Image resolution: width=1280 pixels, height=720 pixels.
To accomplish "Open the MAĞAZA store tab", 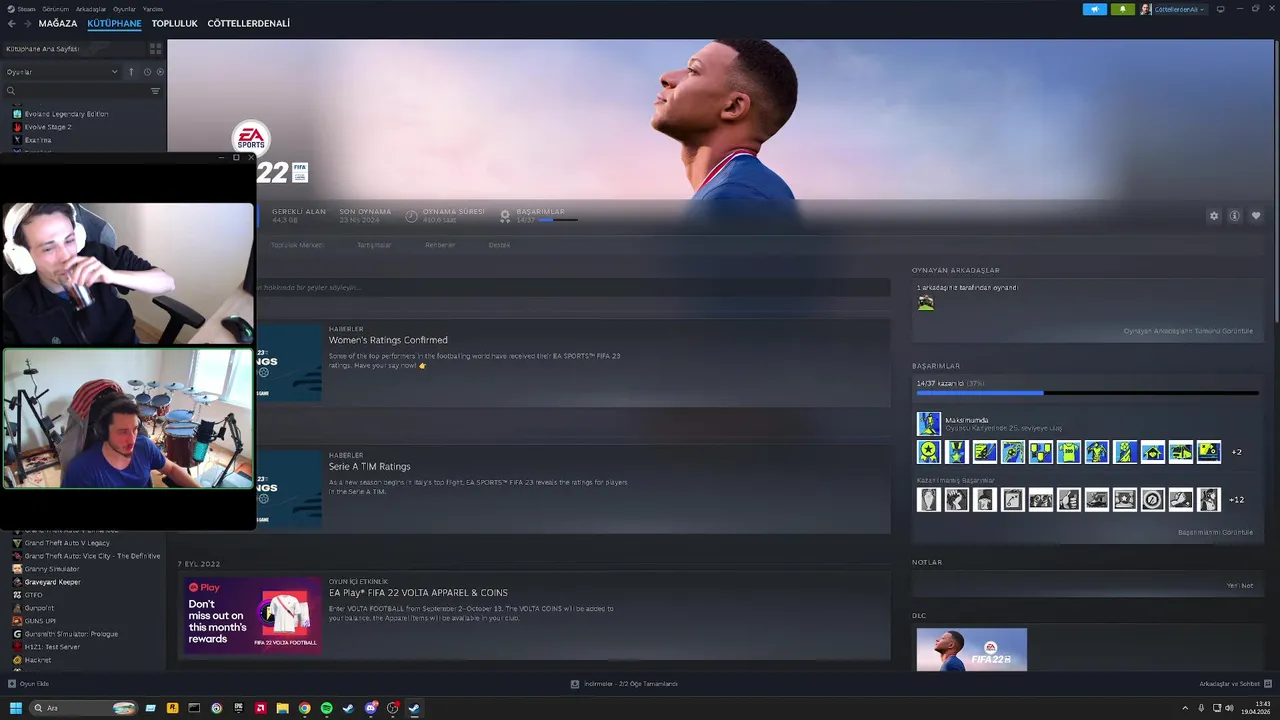I will click(58, 23).
